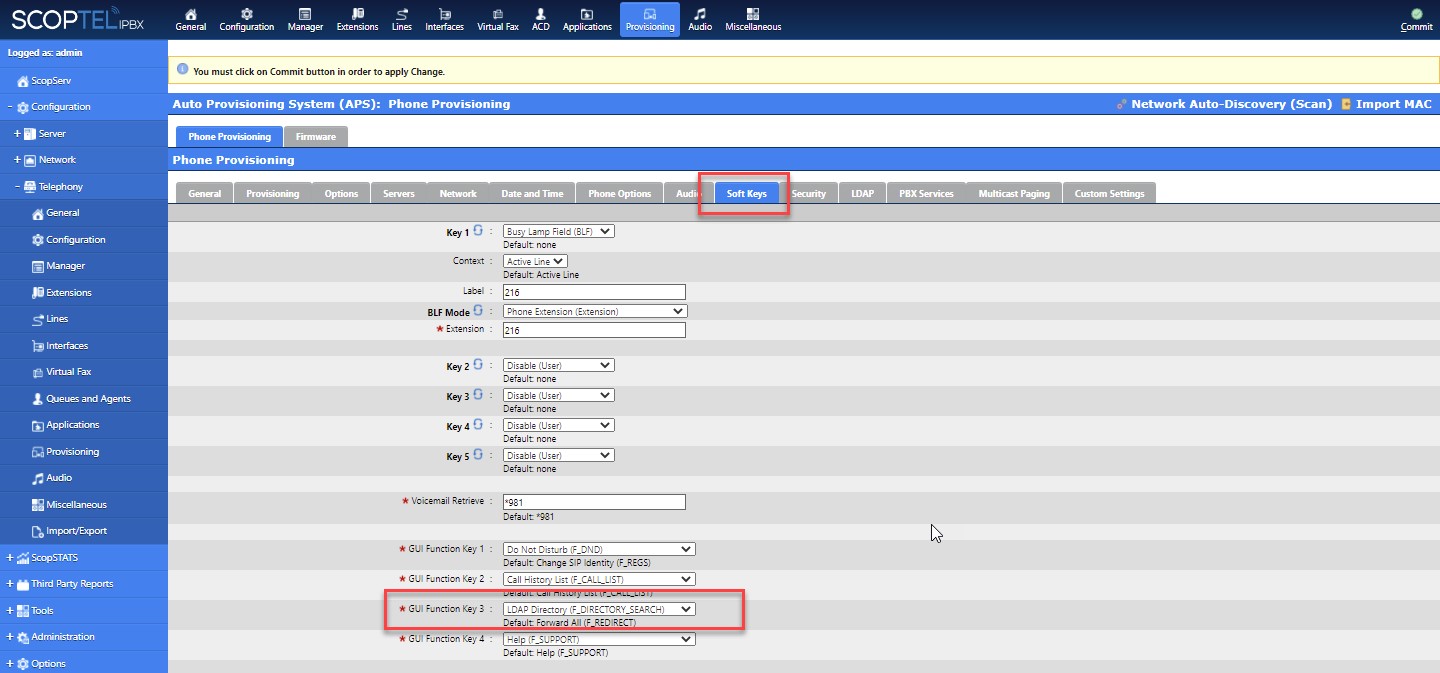Expand the Network sidebar node

[x=17, y=160]
